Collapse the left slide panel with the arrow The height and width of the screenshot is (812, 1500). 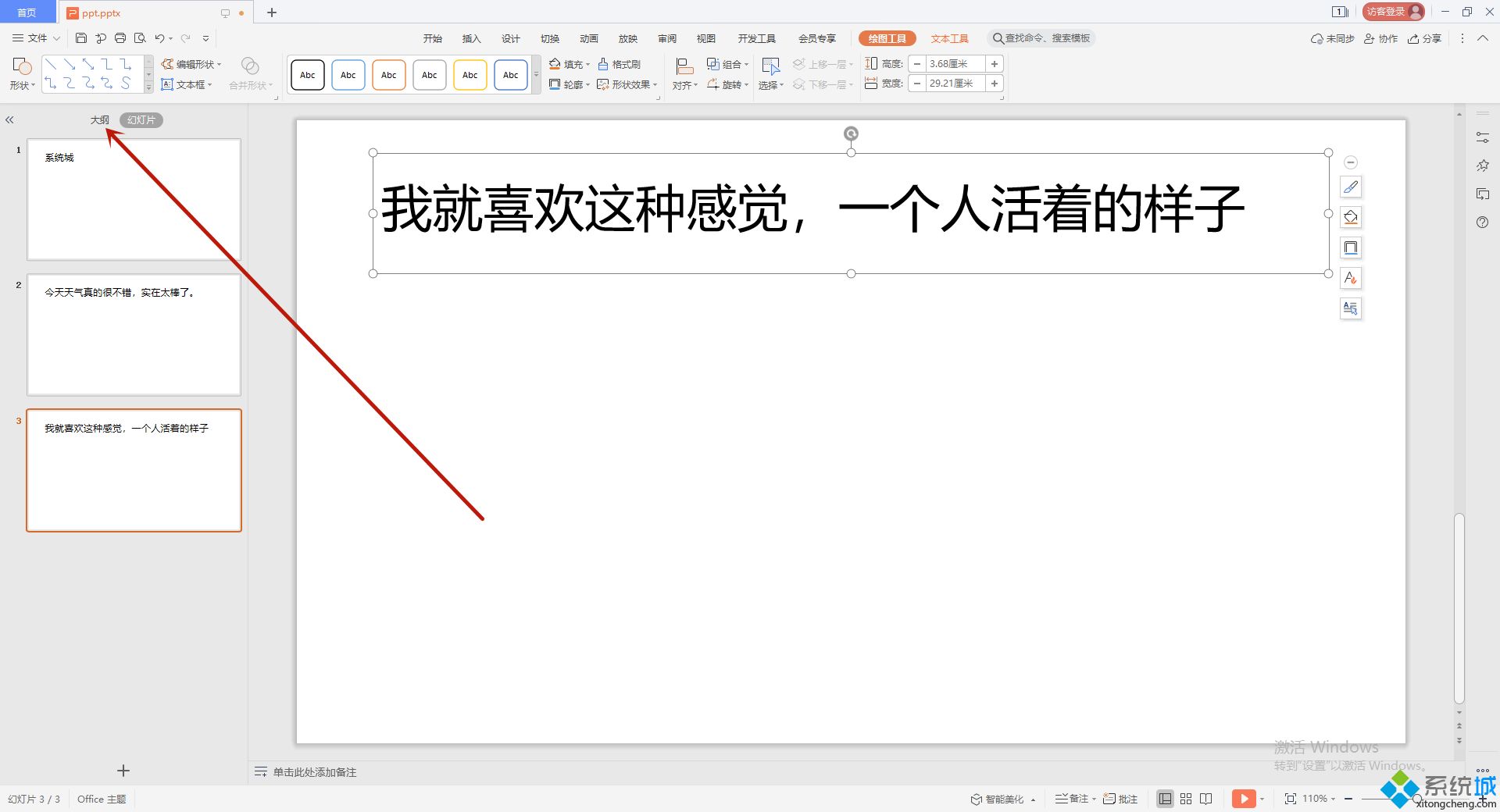(x=10, y=119)
